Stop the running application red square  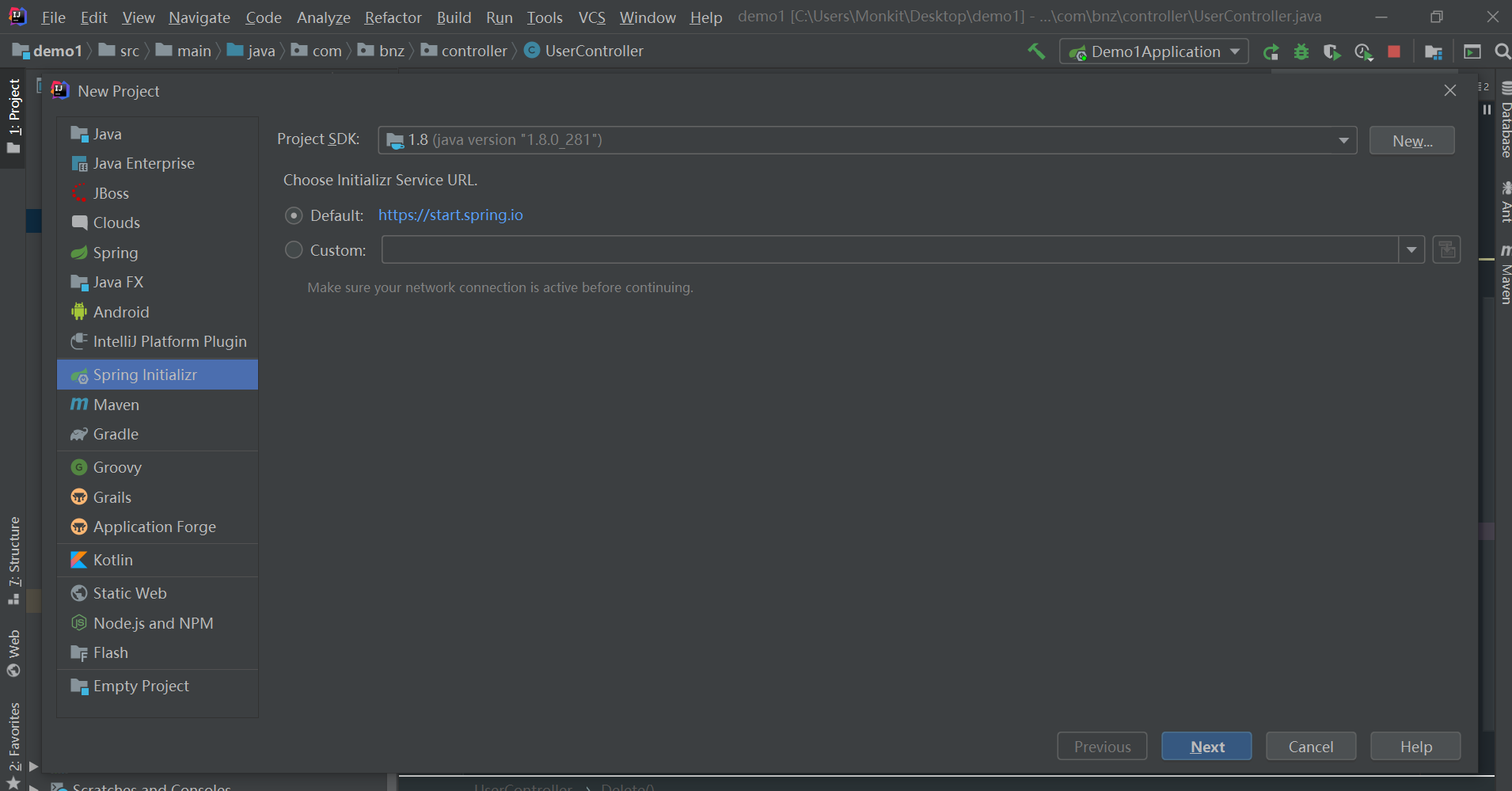click(x=1394, y=52)
